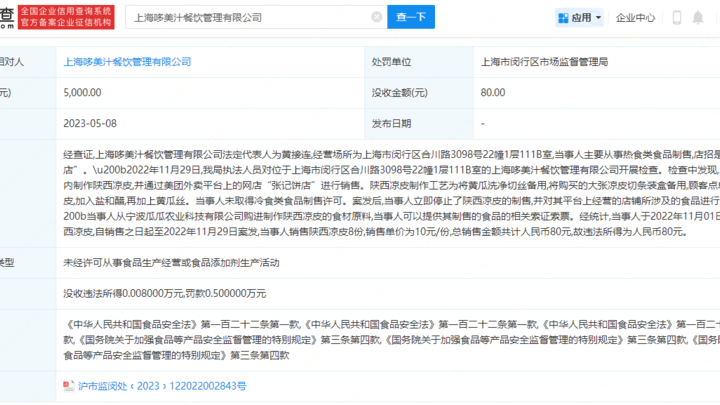The image size is (720, 405).
Task: Click the 应用 grid icon
Action: [563, 18]
